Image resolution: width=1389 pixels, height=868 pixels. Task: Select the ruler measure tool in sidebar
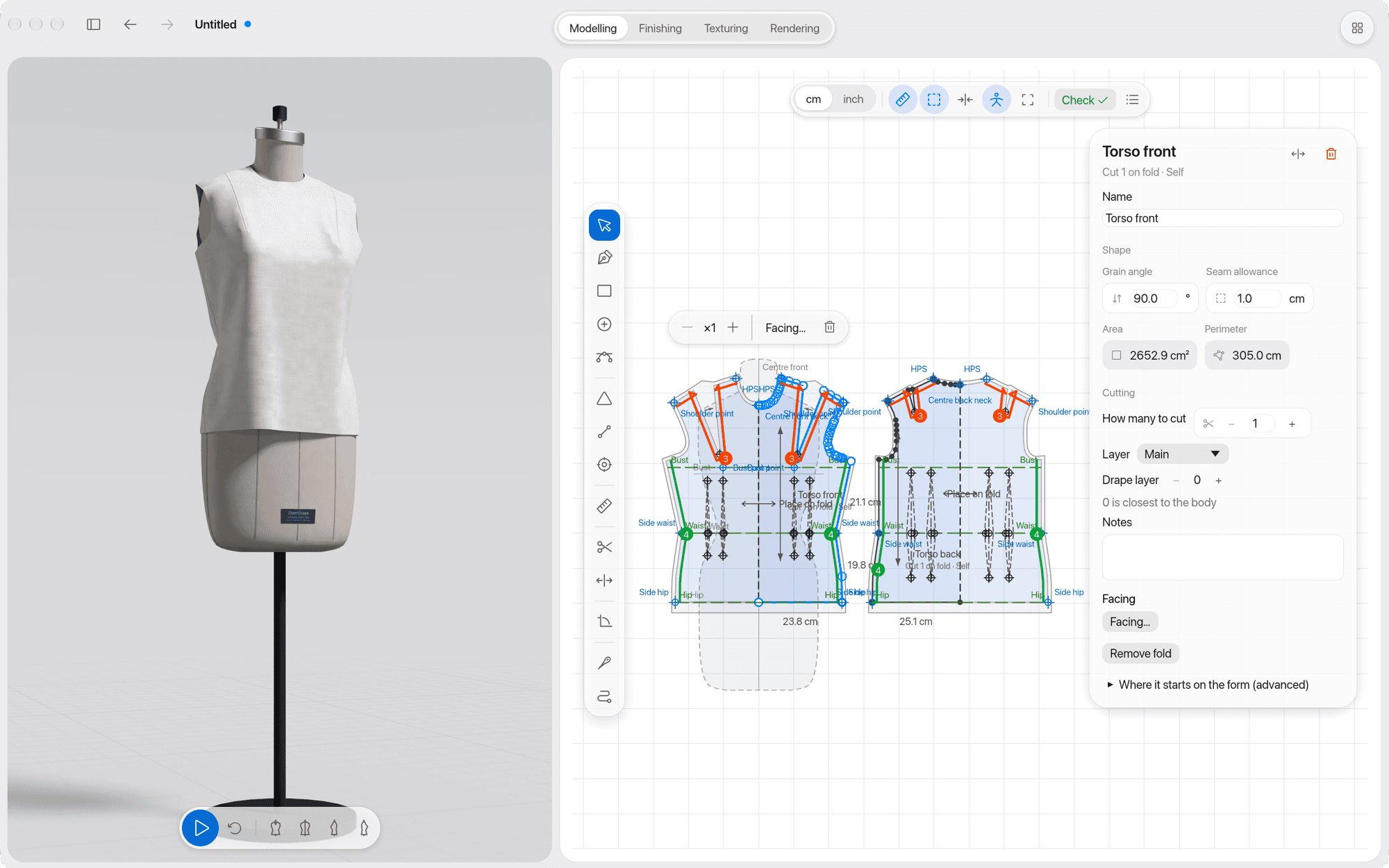tap(604, 506)
